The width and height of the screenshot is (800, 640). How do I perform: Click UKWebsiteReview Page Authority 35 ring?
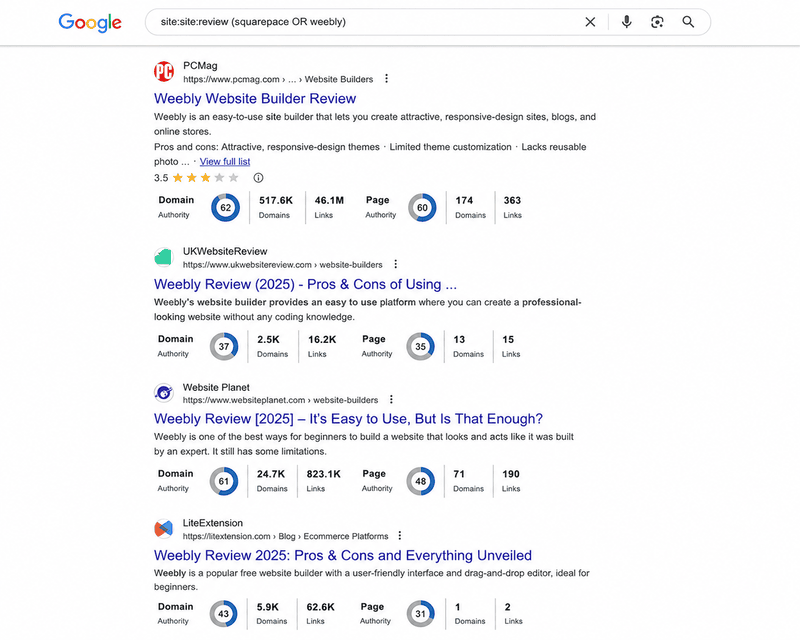[x=420, y=347]
